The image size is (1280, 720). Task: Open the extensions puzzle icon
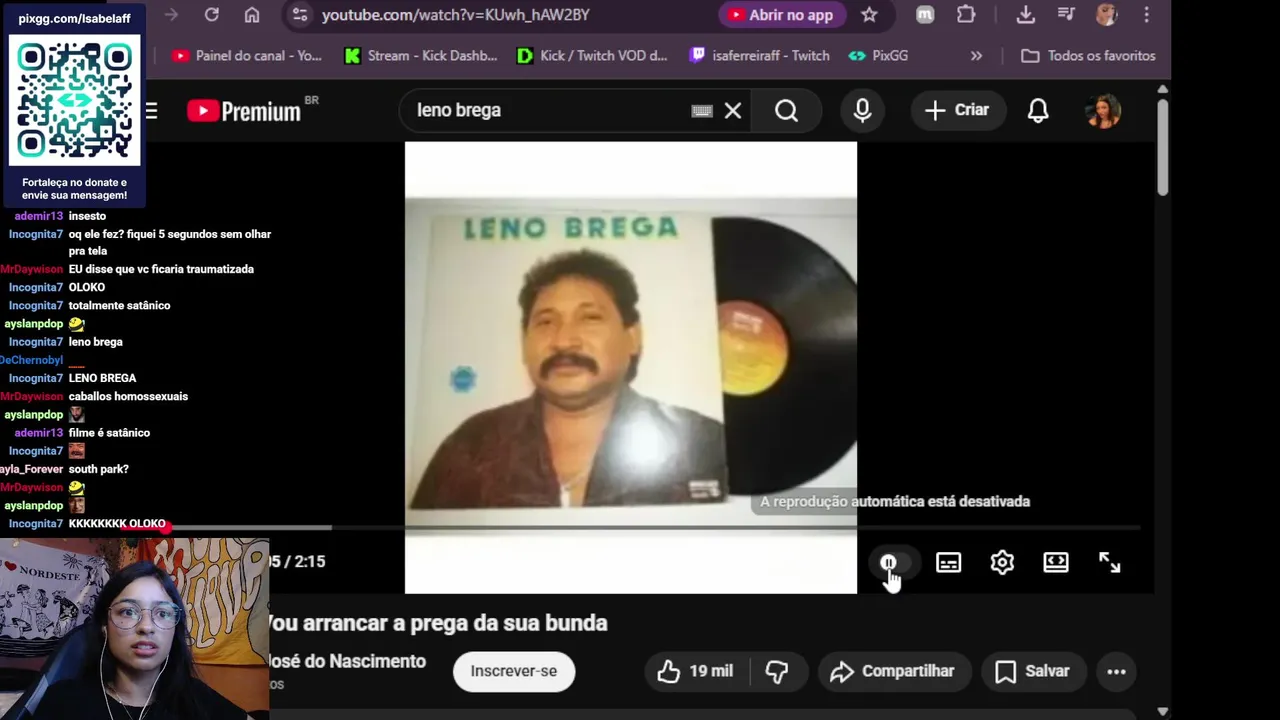click(966, 15)
